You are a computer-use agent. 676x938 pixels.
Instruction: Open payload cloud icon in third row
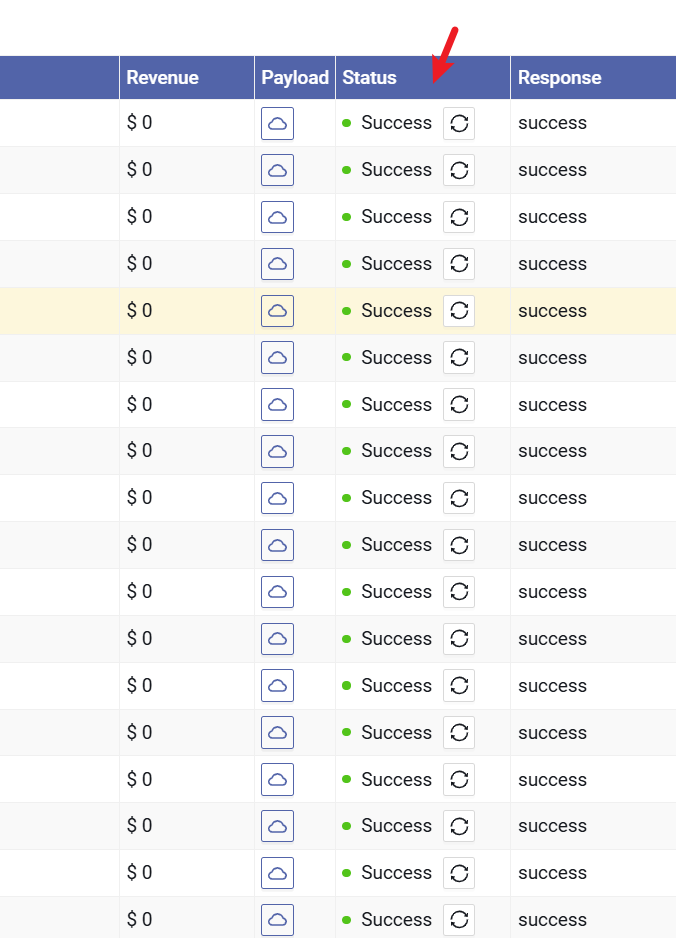tap(277, 217)
